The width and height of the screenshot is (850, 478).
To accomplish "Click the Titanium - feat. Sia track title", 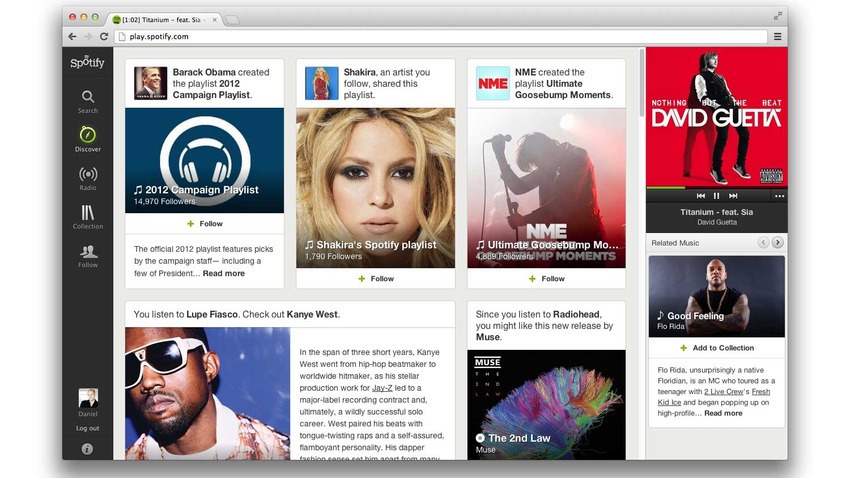I will tap(717, 212).
